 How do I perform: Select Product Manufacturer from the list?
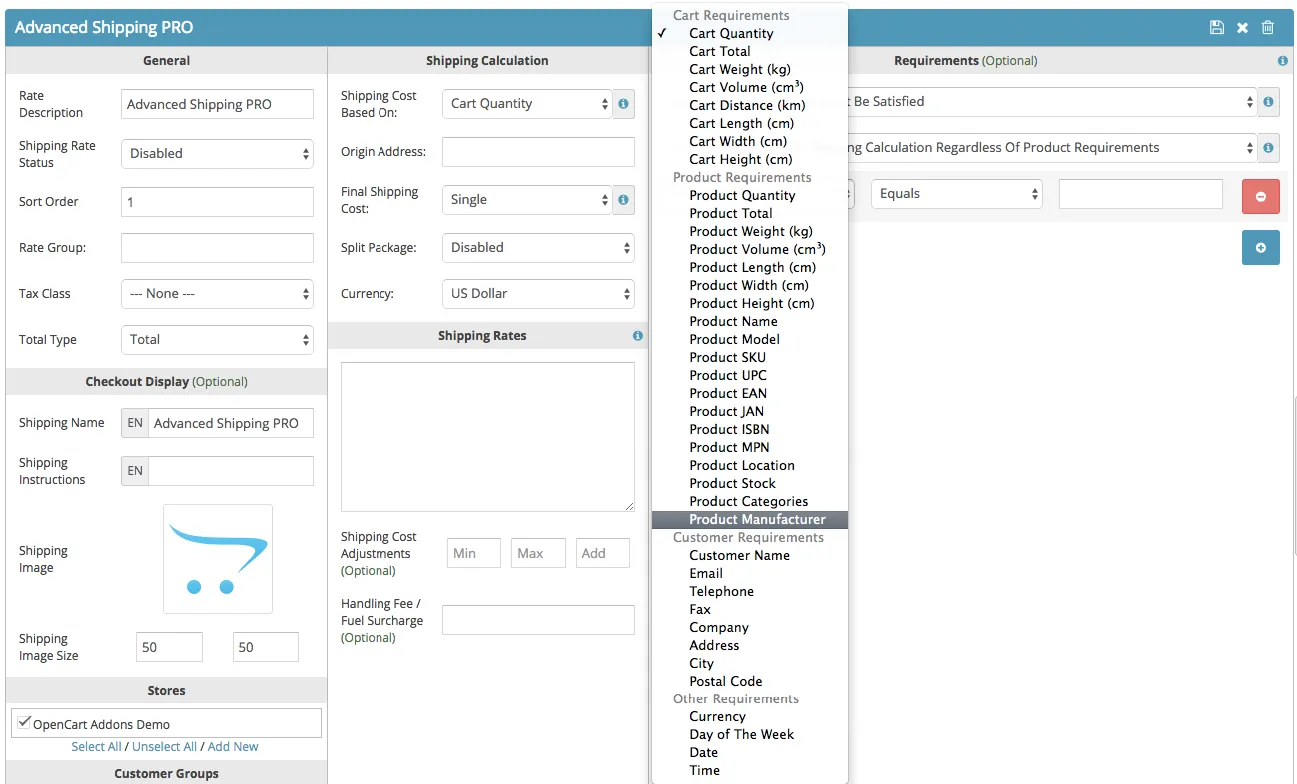pyautogui.click(x=757, y=520)
